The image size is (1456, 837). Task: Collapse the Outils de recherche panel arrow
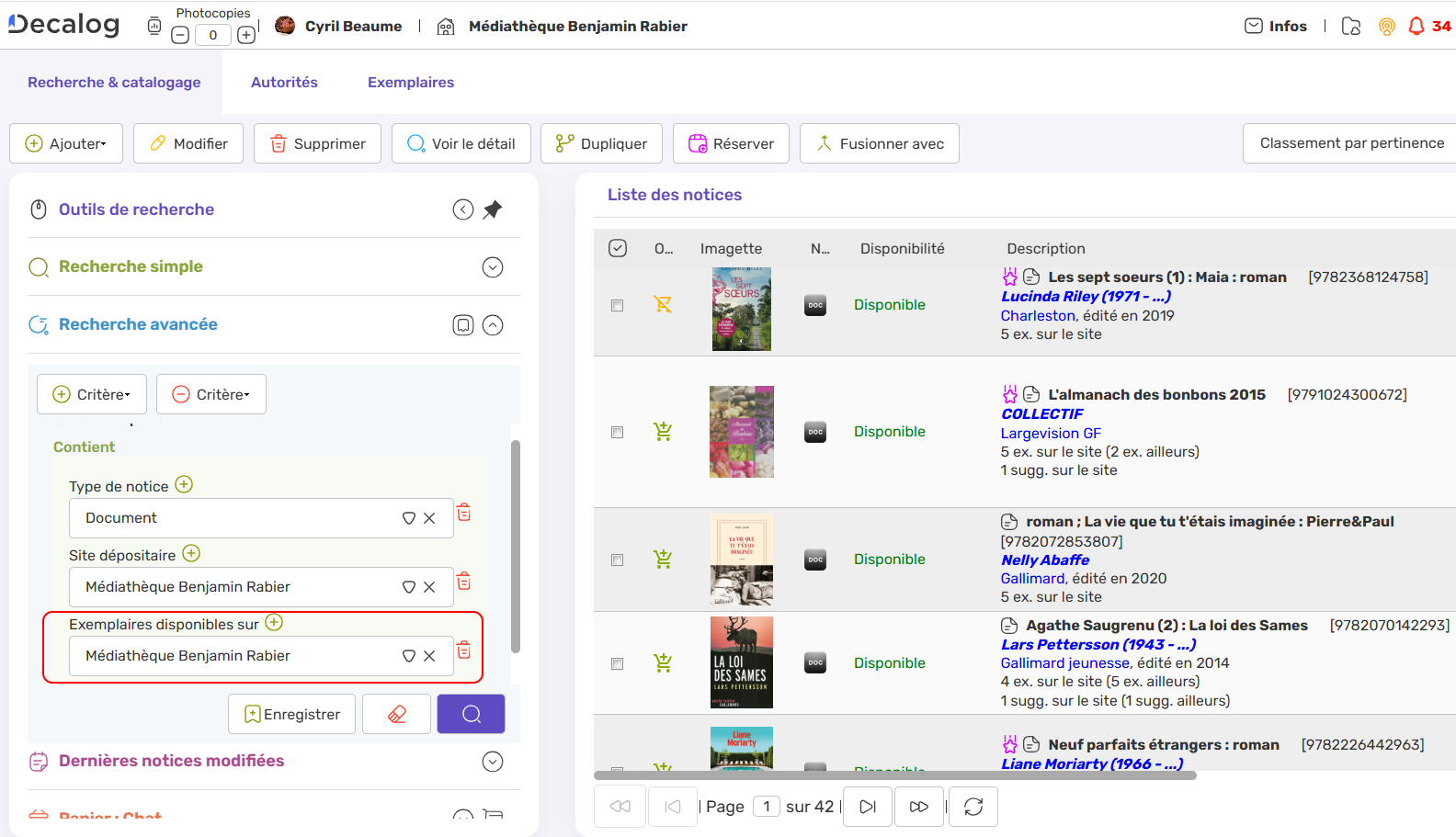[x=463, y=209]
